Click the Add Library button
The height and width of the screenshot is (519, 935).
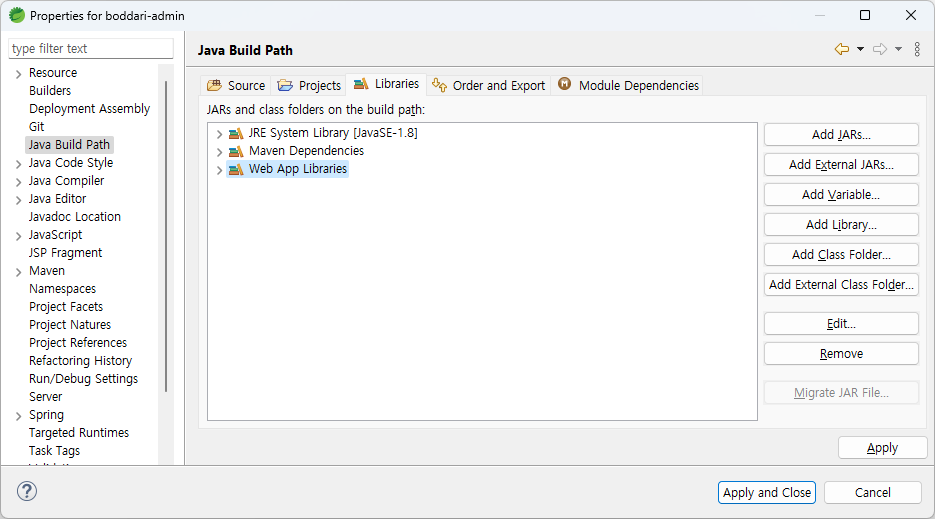pos(841,224)
